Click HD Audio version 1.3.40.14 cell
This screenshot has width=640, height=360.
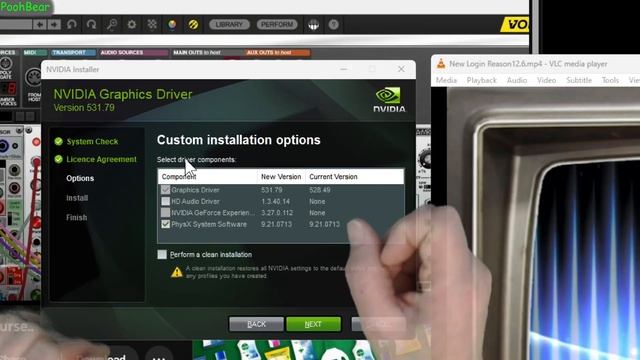[x=276, y=201]
